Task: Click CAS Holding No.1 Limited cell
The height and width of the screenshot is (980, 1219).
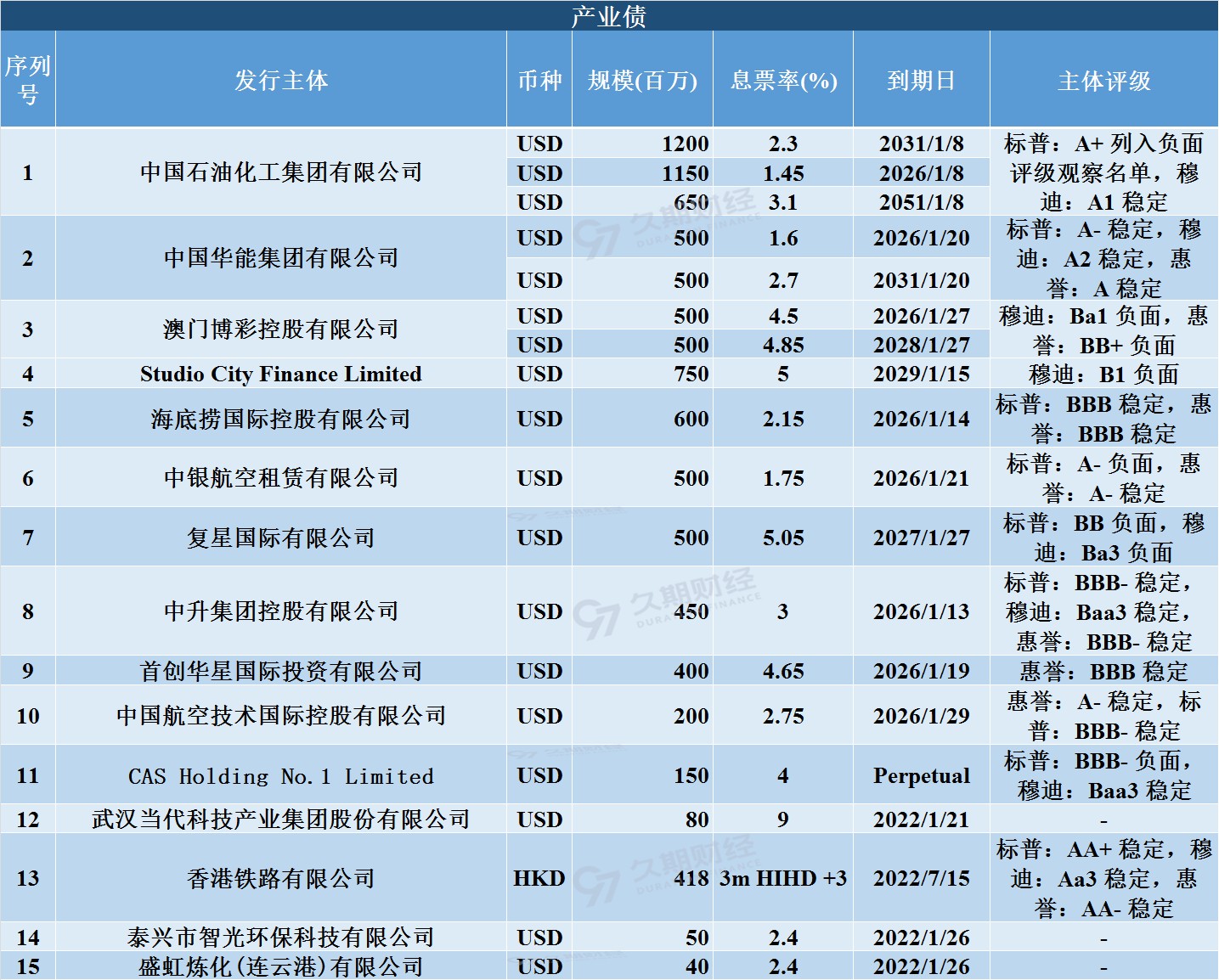Action: point(281,775)
